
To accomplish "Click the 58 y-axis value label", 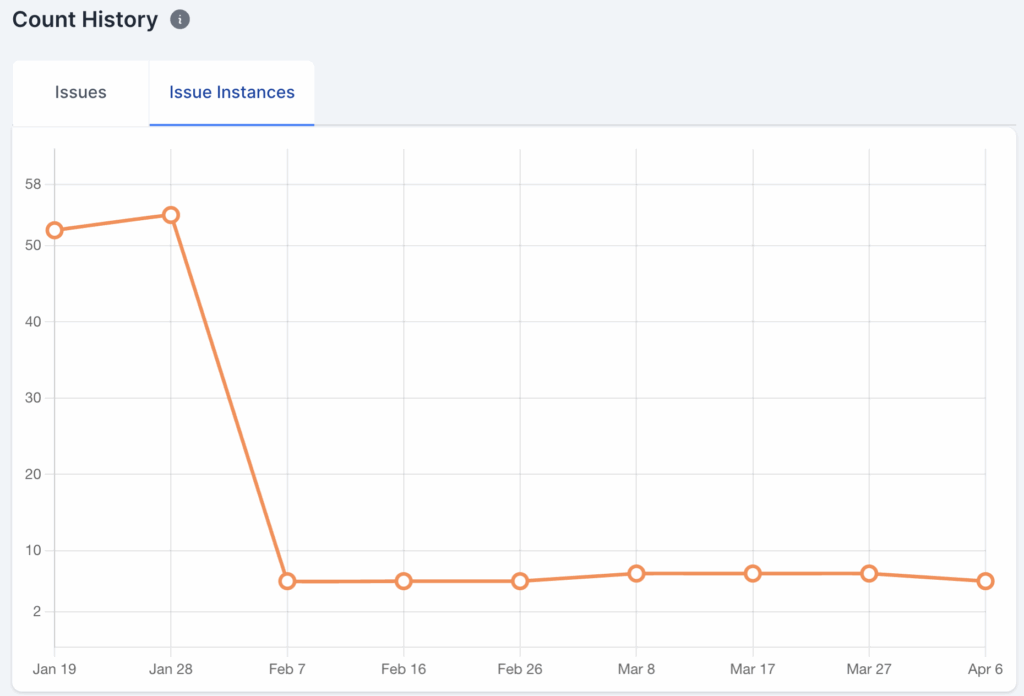I will [34, 184].
